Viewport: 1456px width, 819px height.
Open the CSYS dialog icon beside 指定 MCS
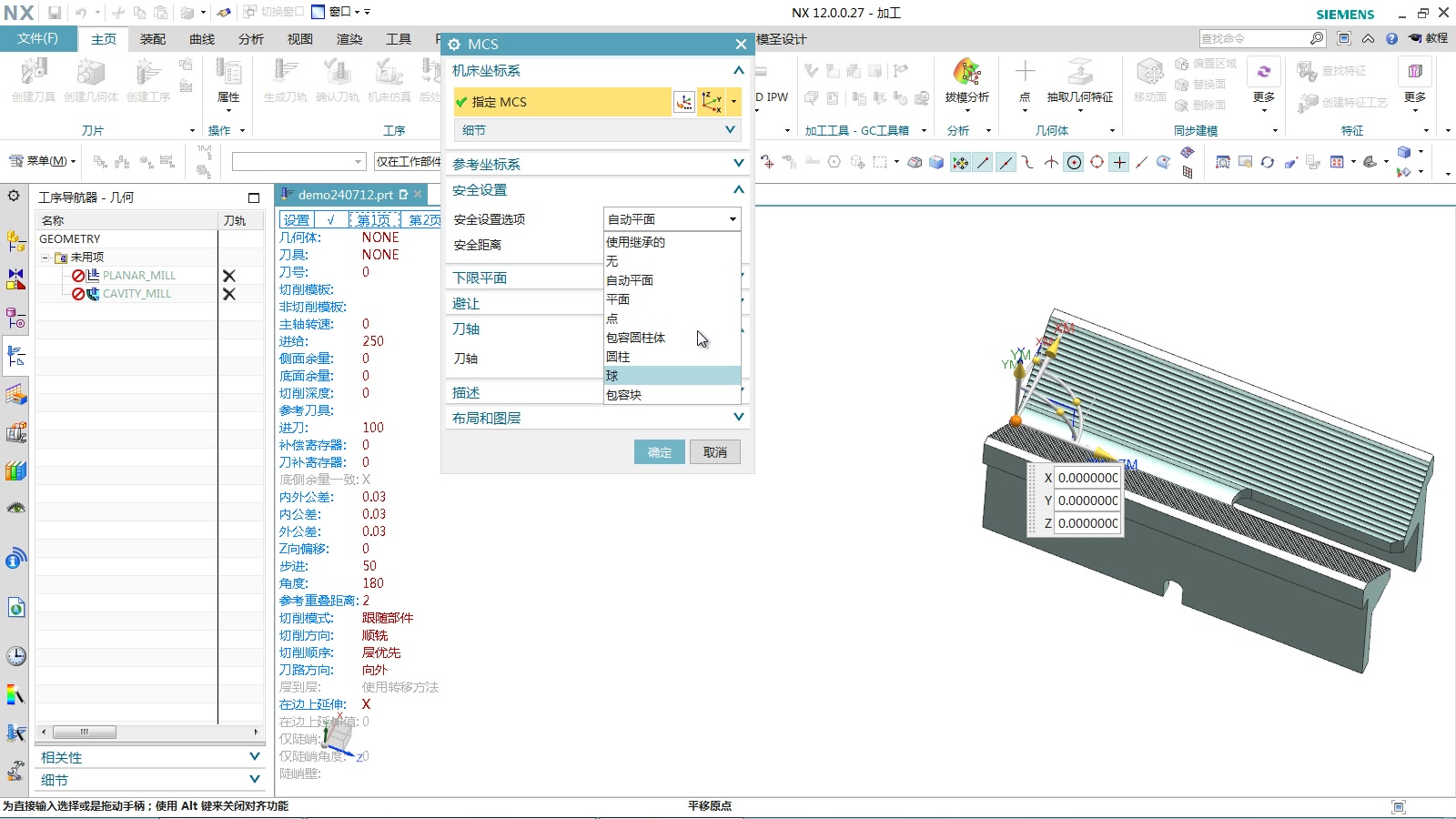tap(683, 102)
